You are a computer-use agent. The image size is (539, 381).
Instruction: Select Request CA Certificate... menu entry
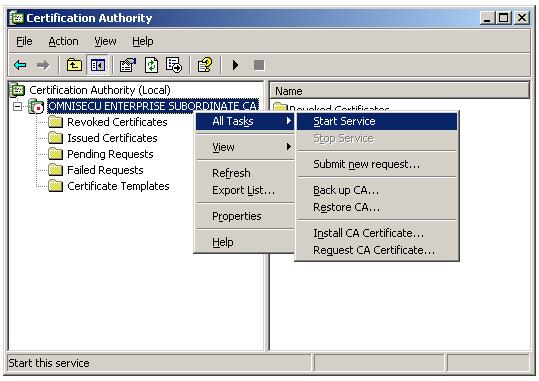point(377,250)
